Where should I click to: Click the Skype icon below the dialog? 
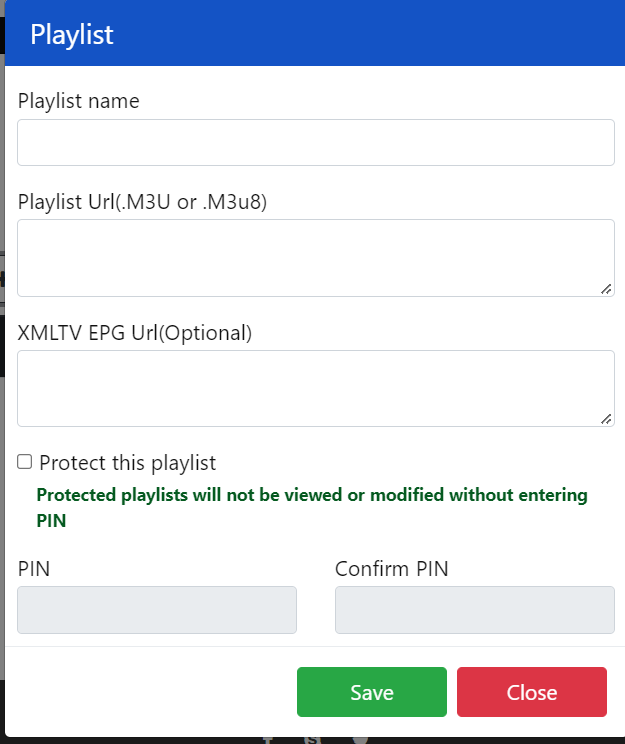[313, 740]
